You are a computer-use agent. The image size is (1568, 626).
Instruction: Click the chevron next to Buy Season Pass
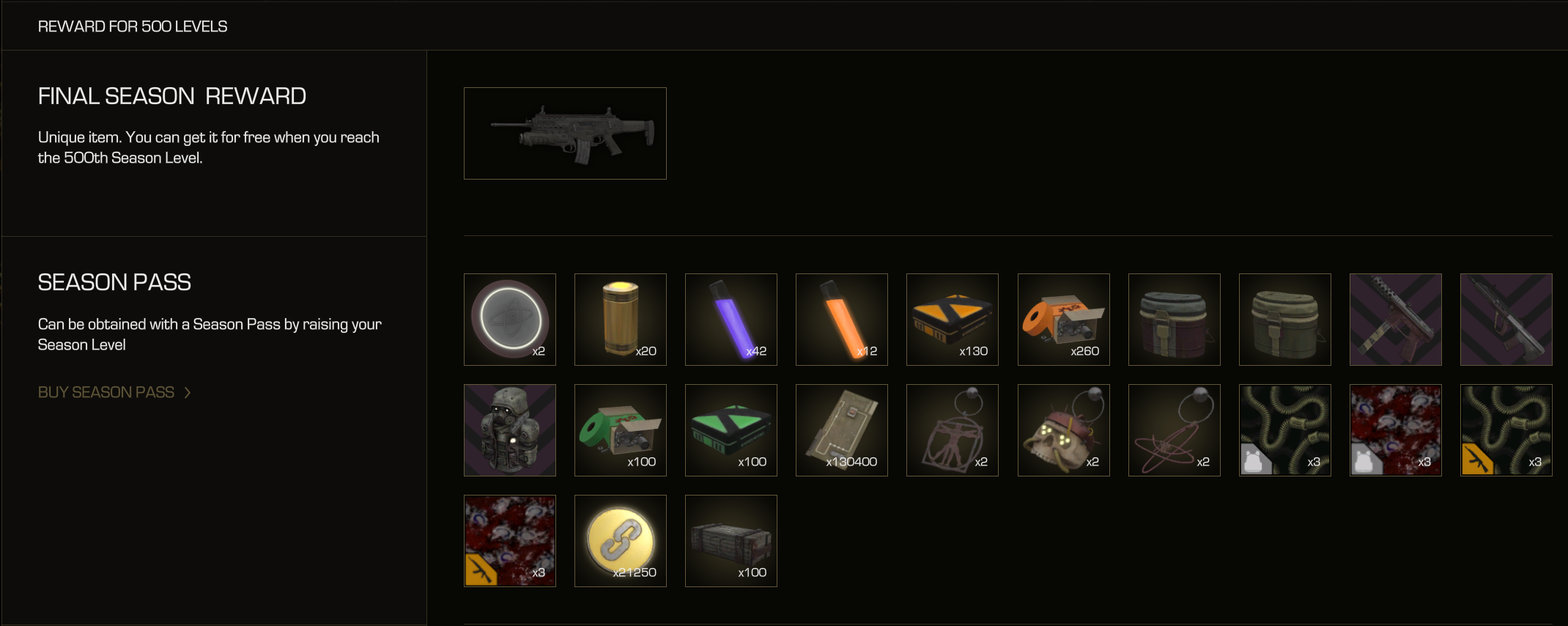(x=188, y=393)
